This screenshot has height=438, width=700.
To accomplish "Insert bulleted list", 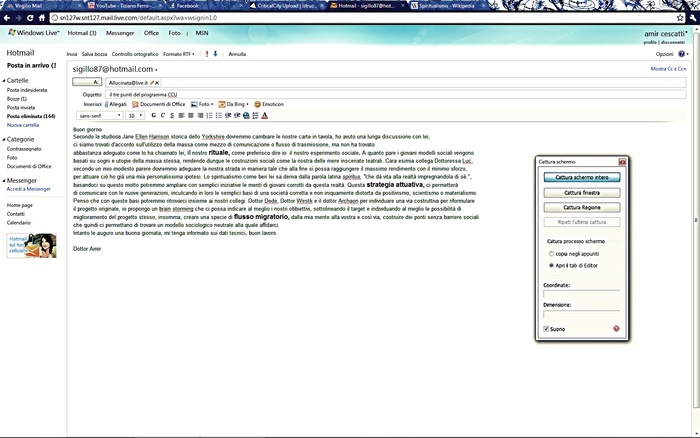I will 219,116.
